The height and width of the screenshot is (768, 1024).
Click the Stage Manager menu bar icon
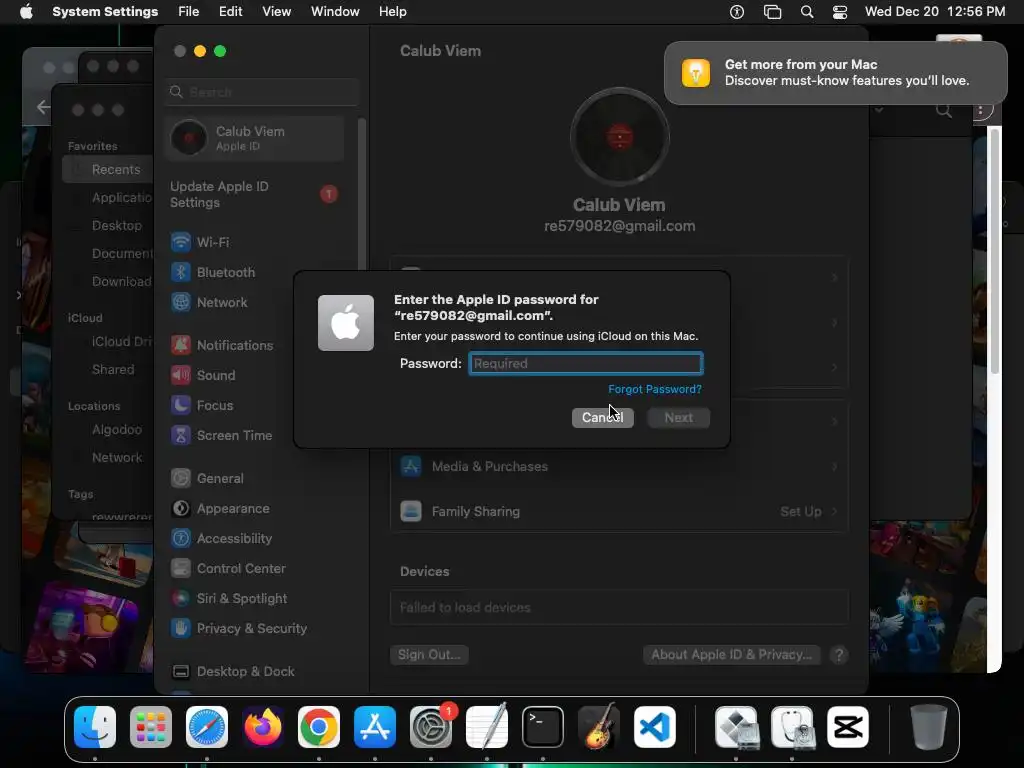[x=773, y=12]
